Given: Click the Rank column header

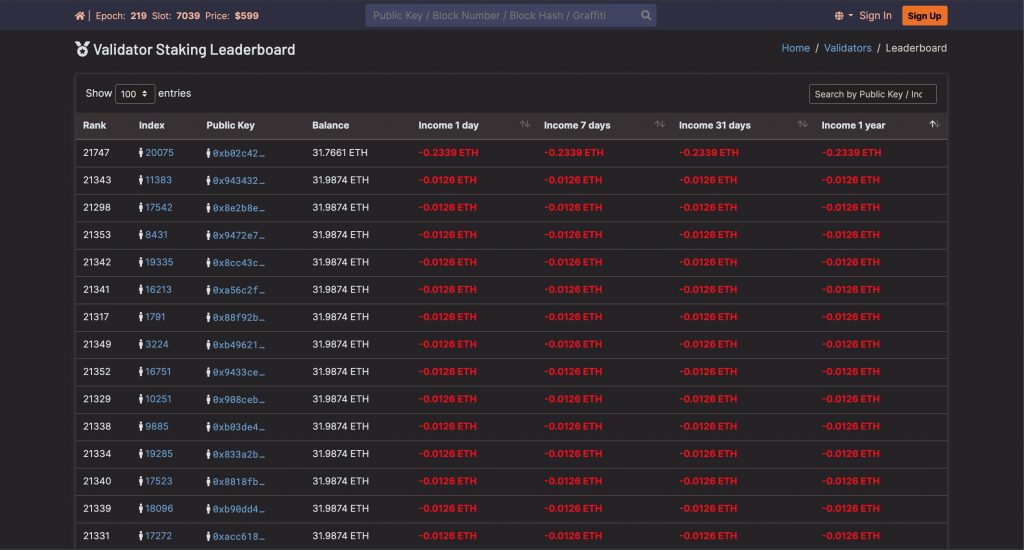Looking at the screenshot, I should [x=95, y=125].
